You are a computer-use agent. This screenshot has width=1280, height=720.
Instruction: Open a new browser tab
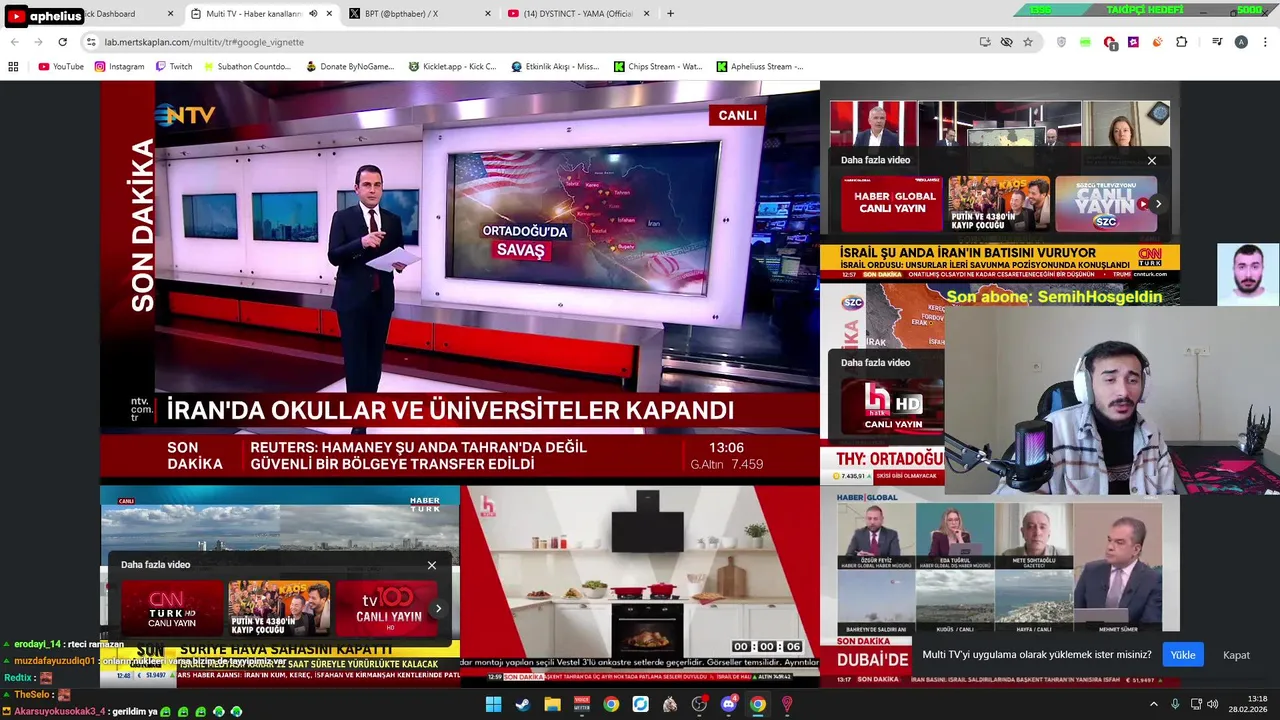[x=670, y=14]
